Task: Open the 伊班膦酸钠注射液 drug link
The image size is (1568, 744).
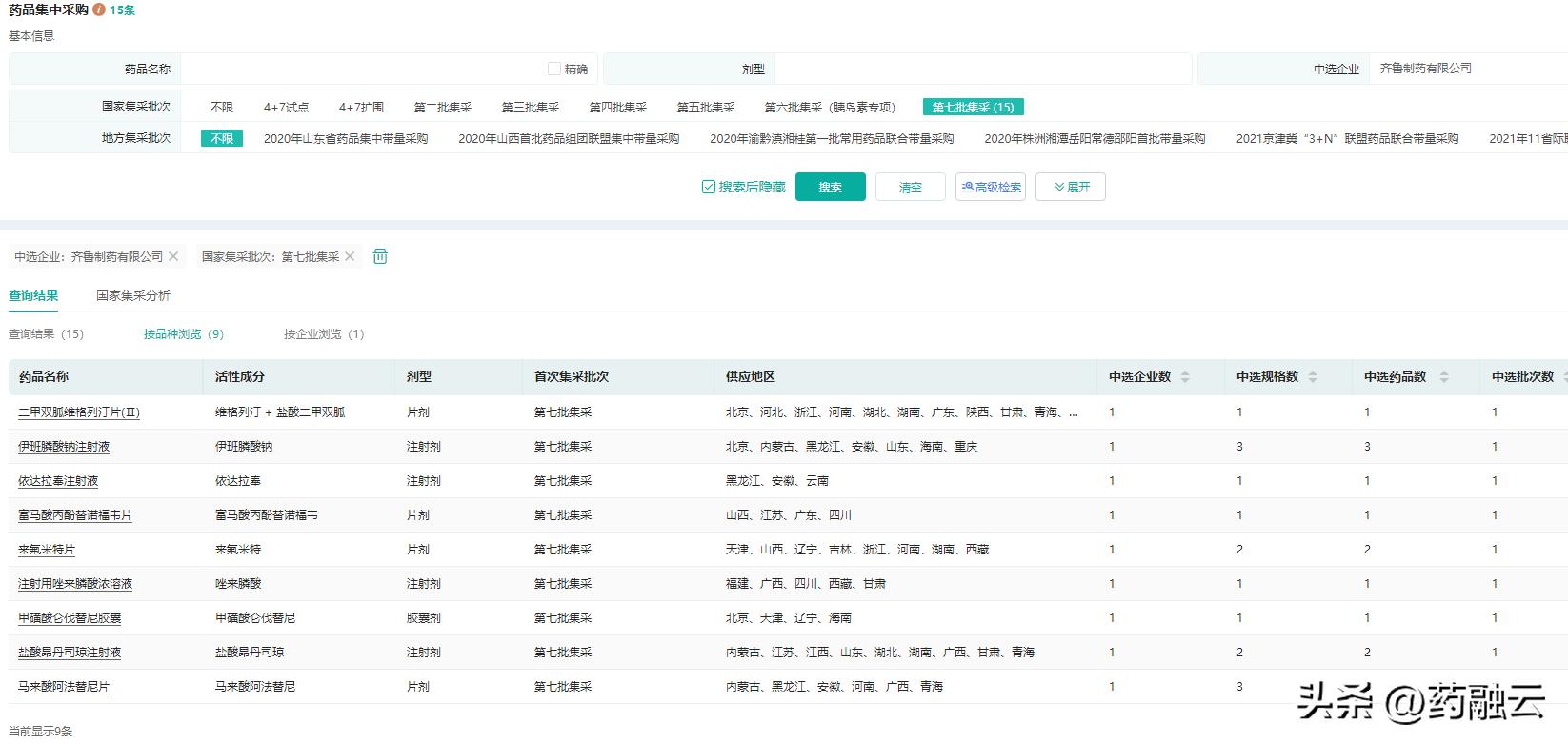Action: 64,447
